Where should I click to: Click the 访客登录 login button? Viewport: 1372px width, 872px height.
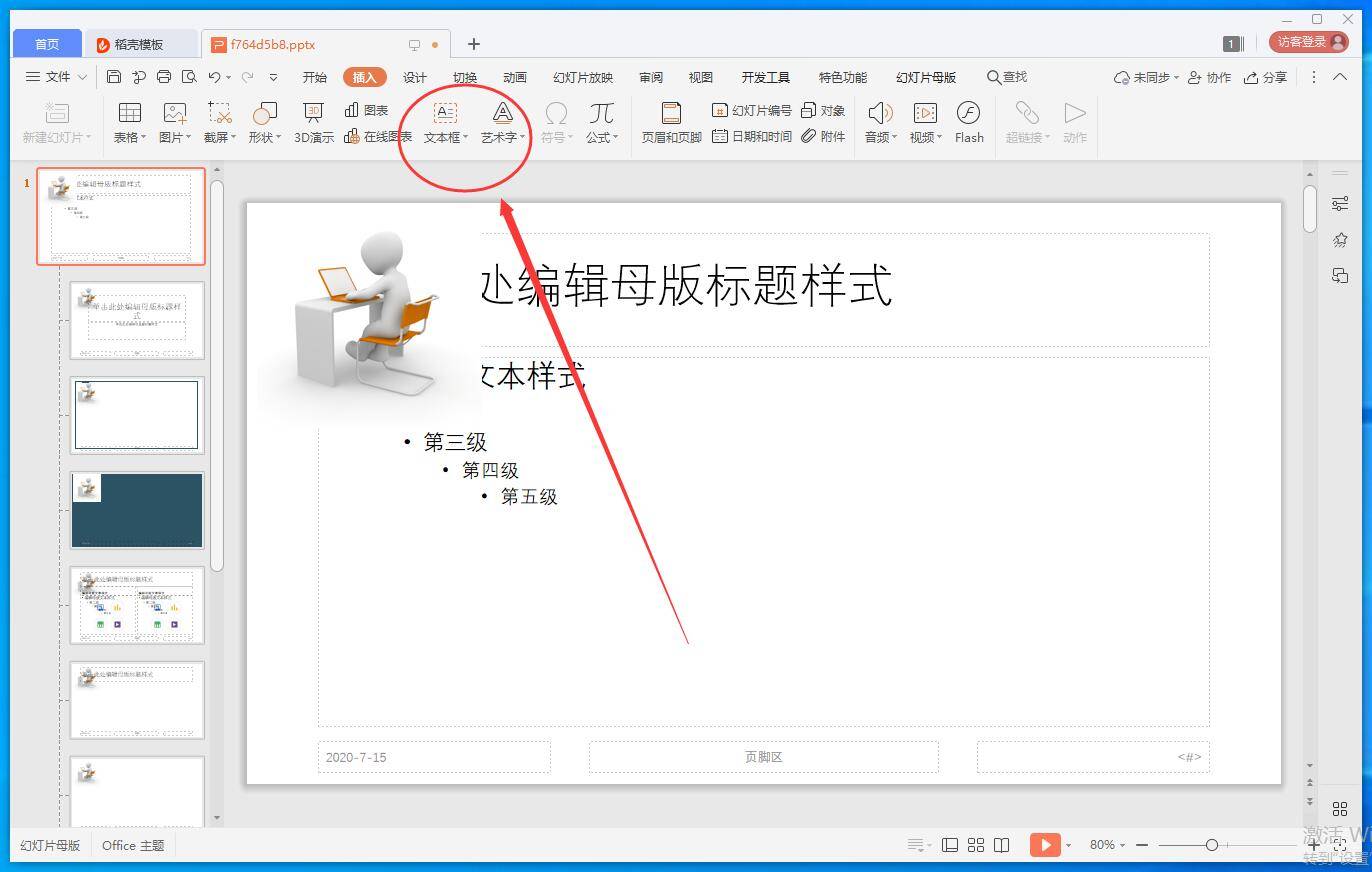click(x=1309, y=42)
